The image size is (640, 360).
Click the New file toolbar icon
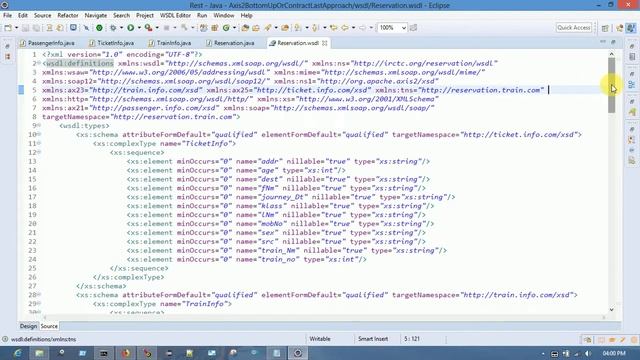8,28
